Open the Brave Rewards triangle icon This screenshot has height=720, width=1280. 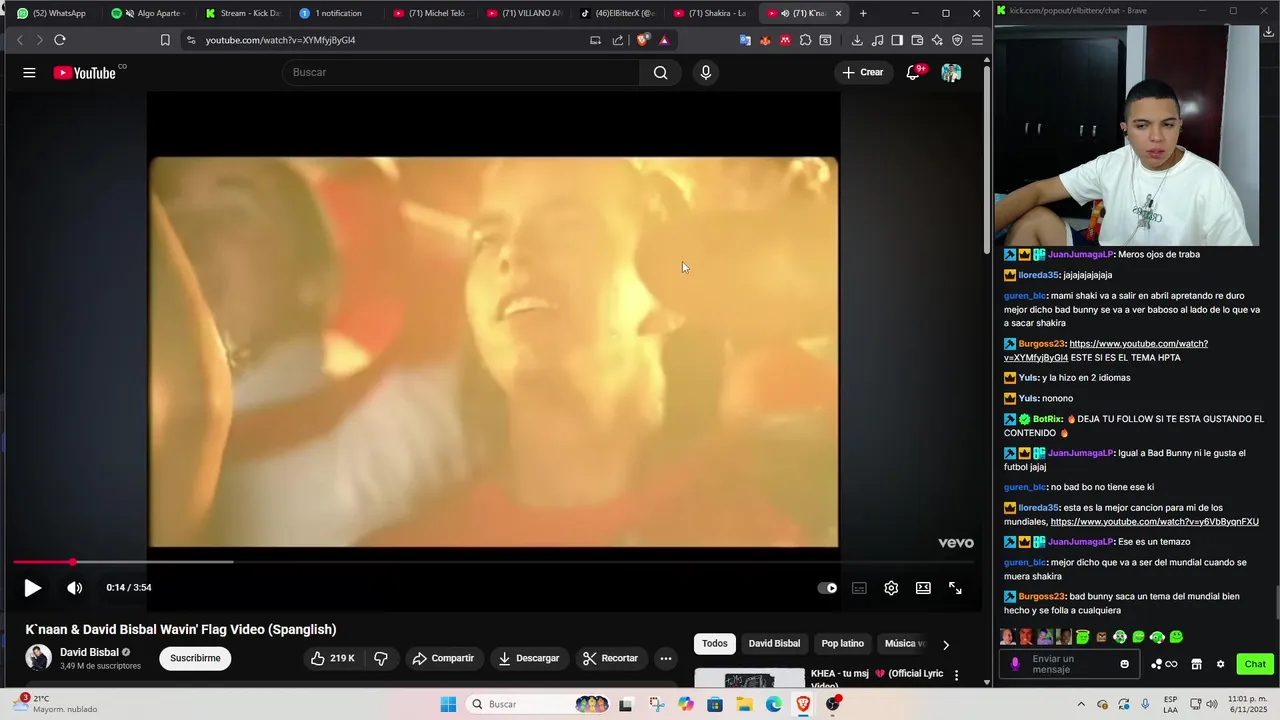(664, 40)
